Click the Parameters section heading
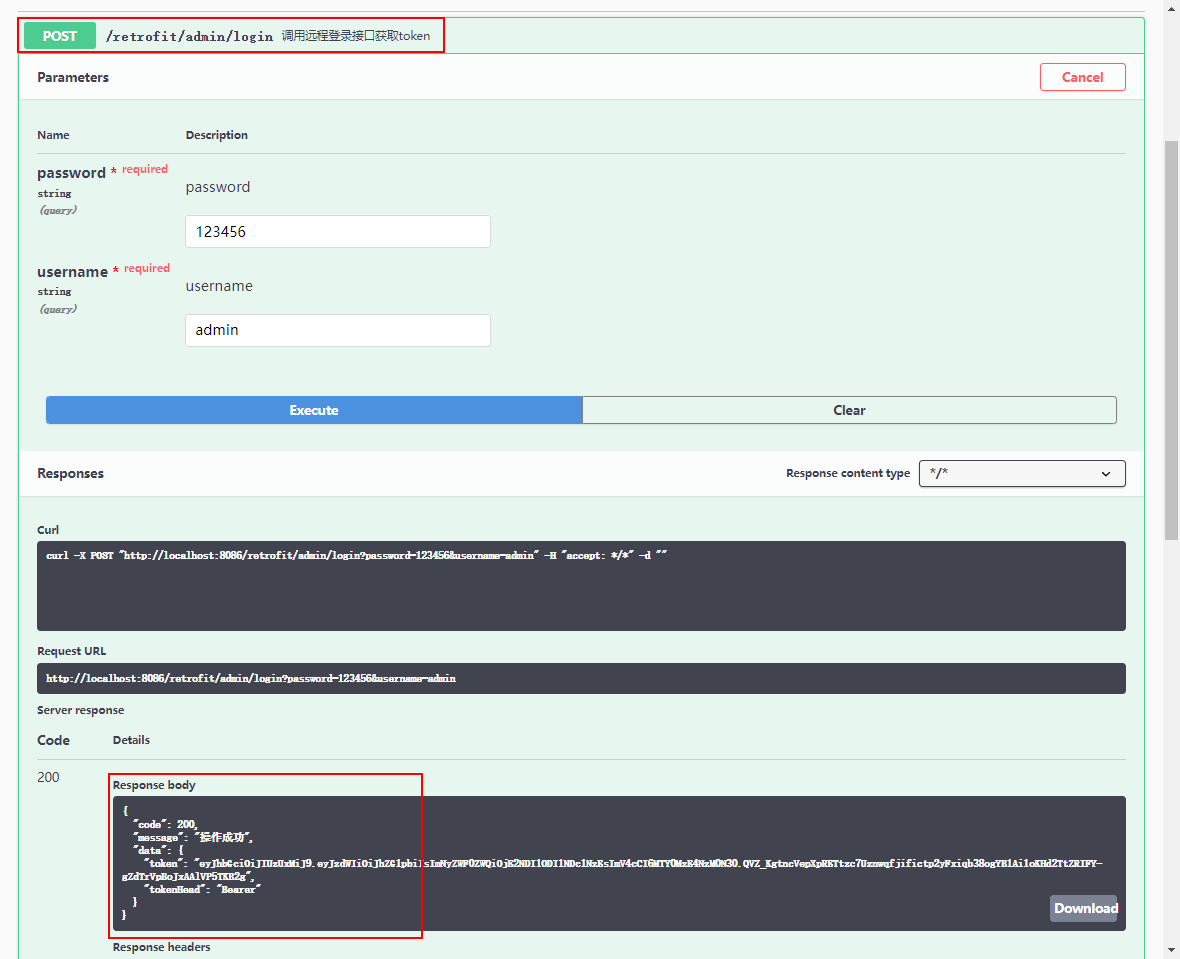This screenshot has height=959, width=1180. tap(73, 77)
